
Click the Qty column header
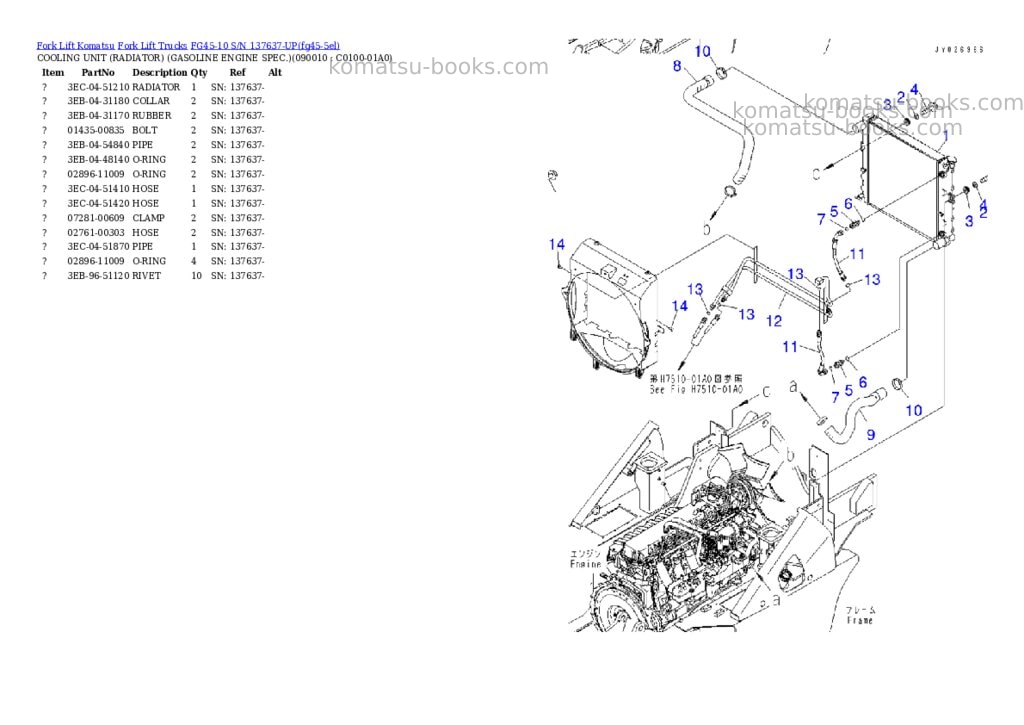pyautogui.click(x=199, y=72)
